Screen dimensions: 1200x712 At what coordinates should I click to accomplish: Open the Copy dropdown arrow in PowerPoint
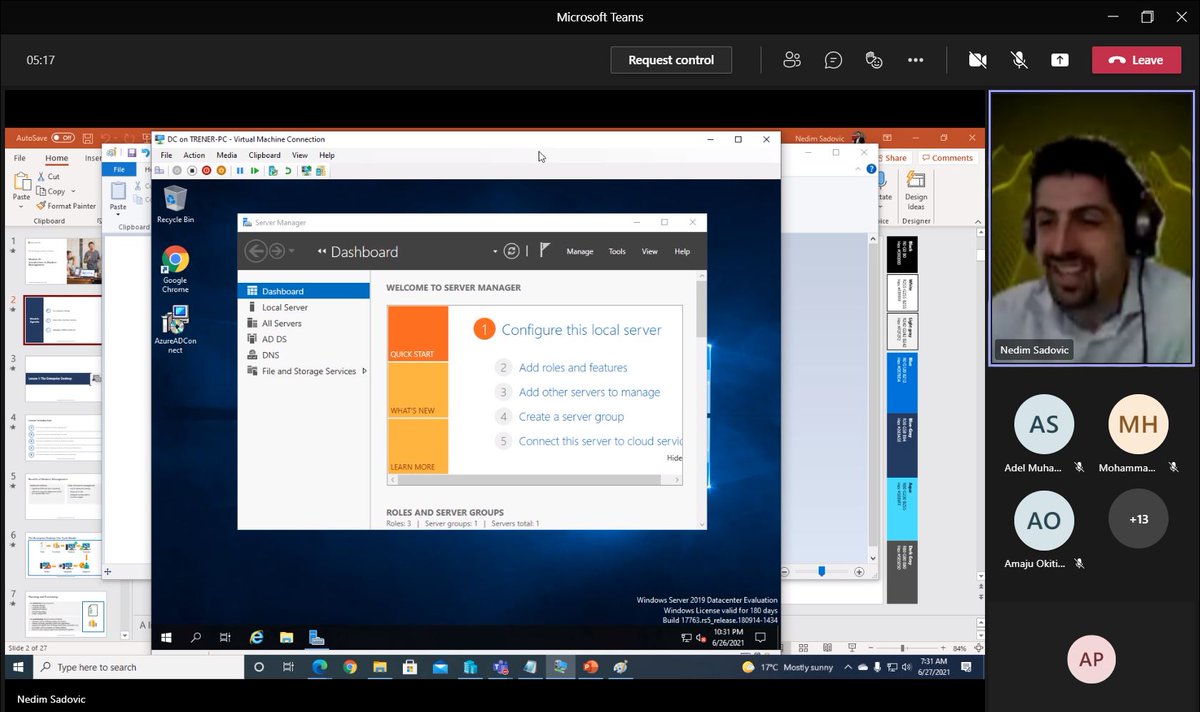pyautogui.click(x=73, y=191)
